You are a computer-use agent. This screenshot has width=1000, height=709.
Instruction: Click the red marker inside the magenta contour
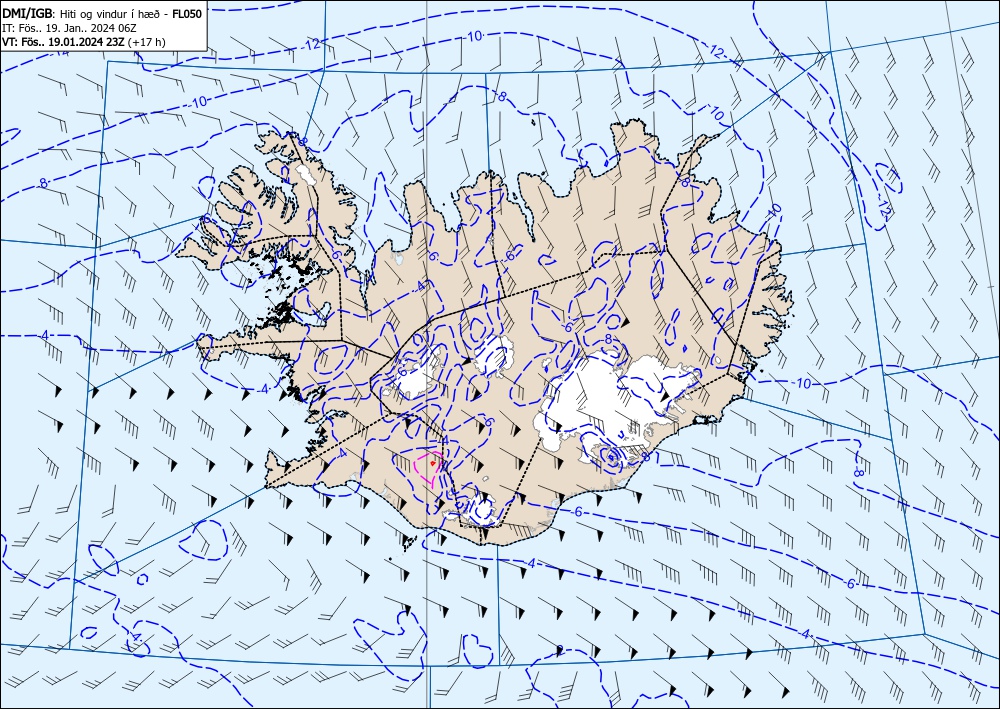(x=433, y=464)
